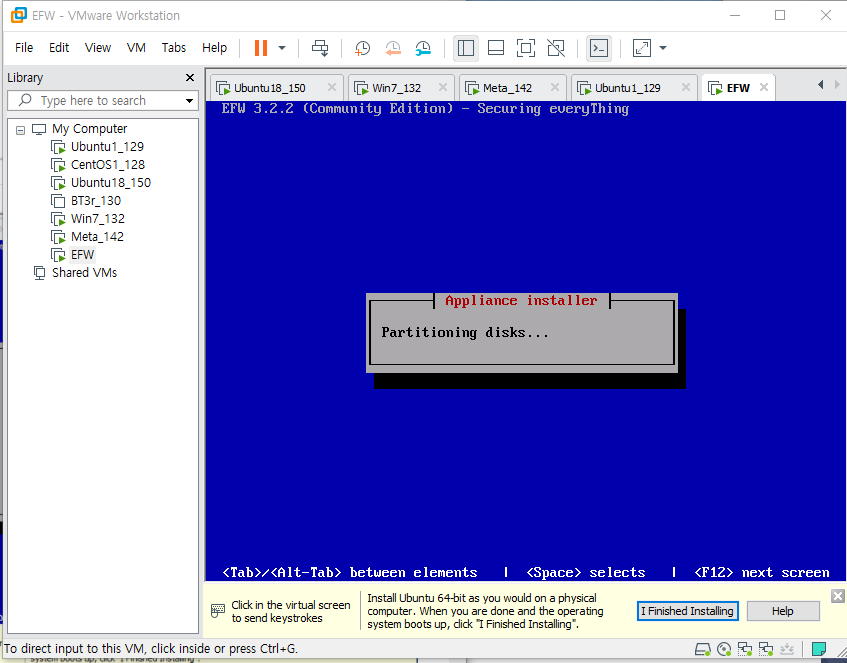
Task: Toggle Unity mode icon
Action: 556,48
